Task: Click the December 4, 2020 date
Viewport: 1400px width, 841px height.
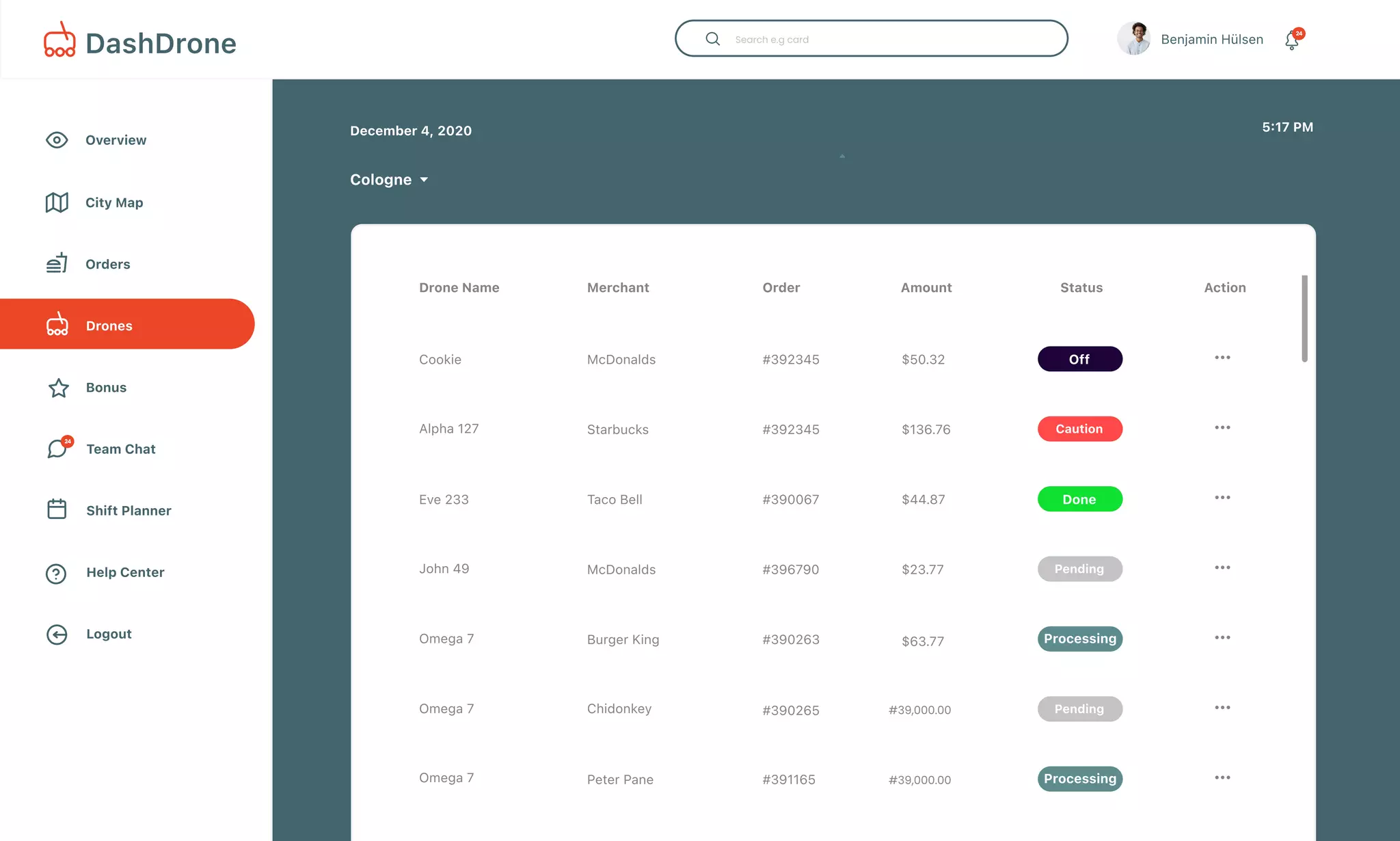Action: pos(411,131)
